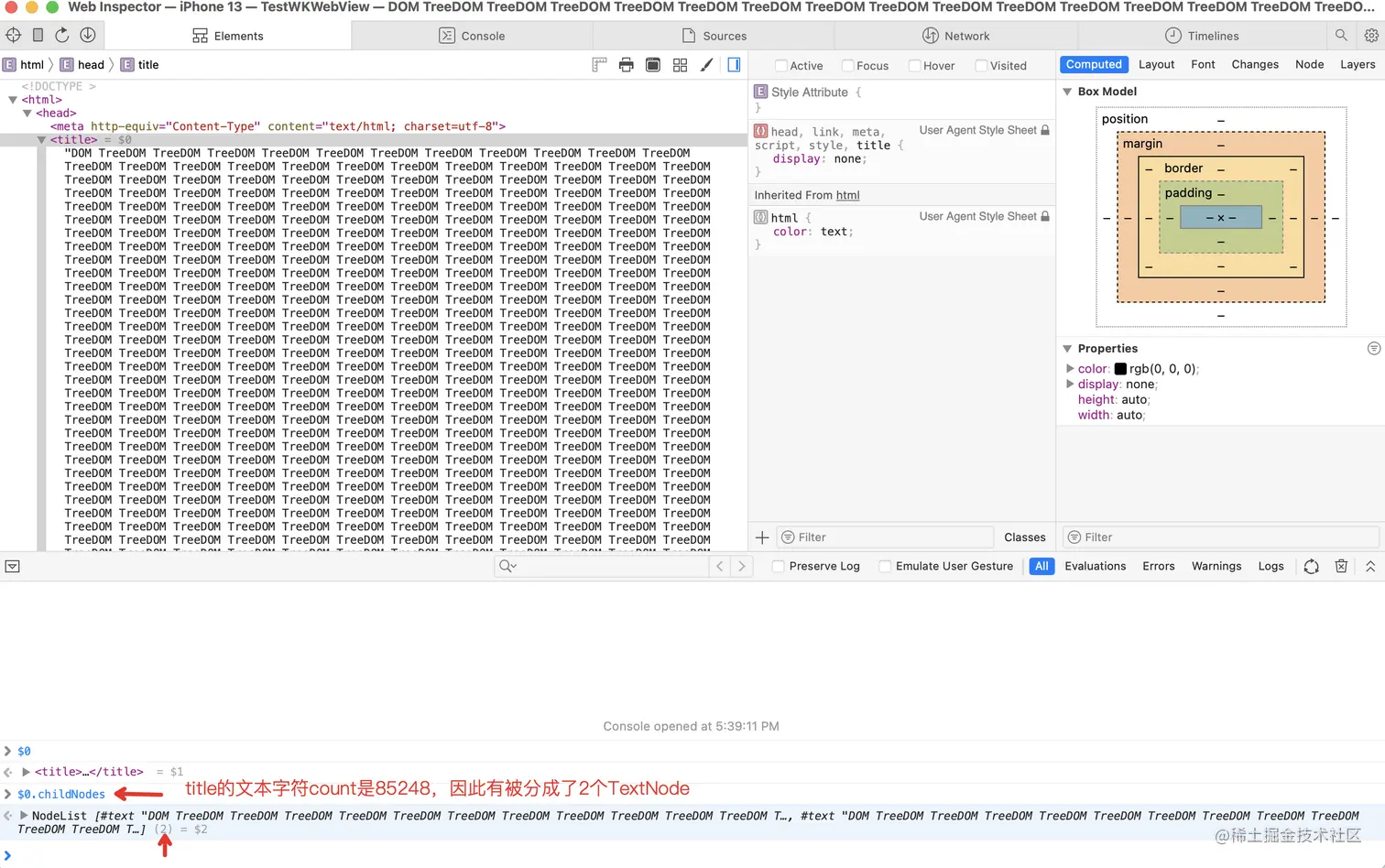Open the Layout sidebar tab

coord(1157,65)
